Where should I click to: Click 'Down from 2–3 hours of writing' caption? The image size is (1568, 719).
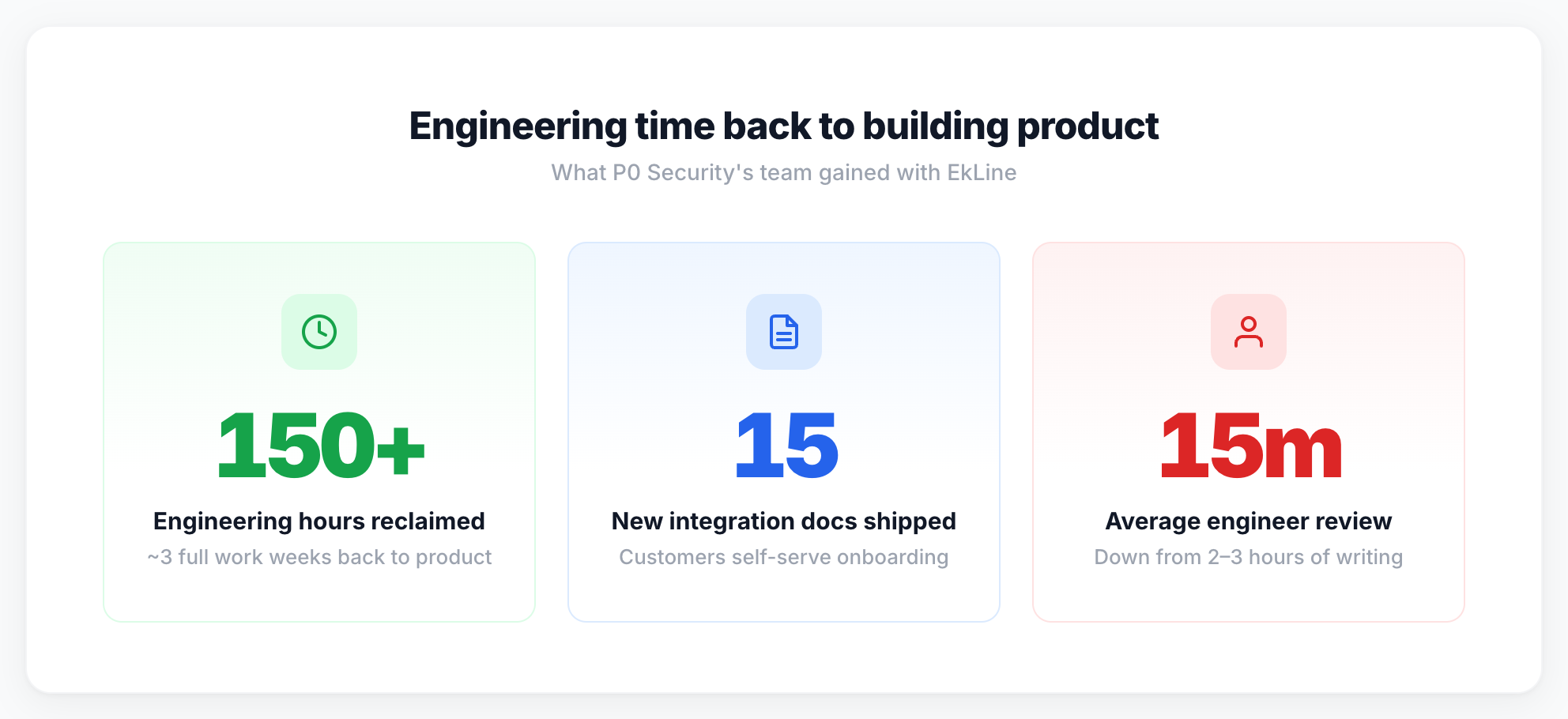1249,557
